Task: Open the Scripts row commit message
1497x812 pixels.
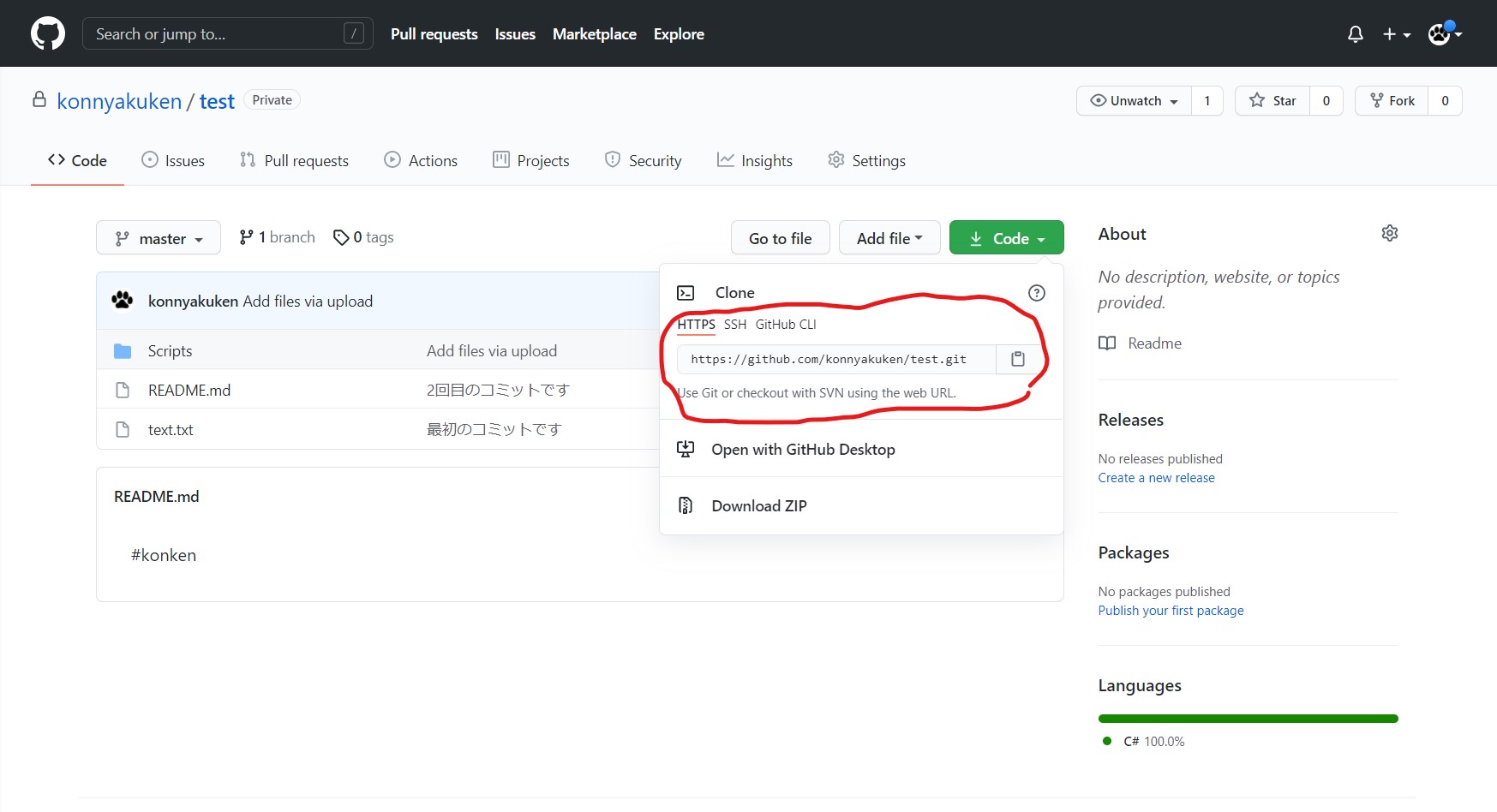Action: [492, 351]
